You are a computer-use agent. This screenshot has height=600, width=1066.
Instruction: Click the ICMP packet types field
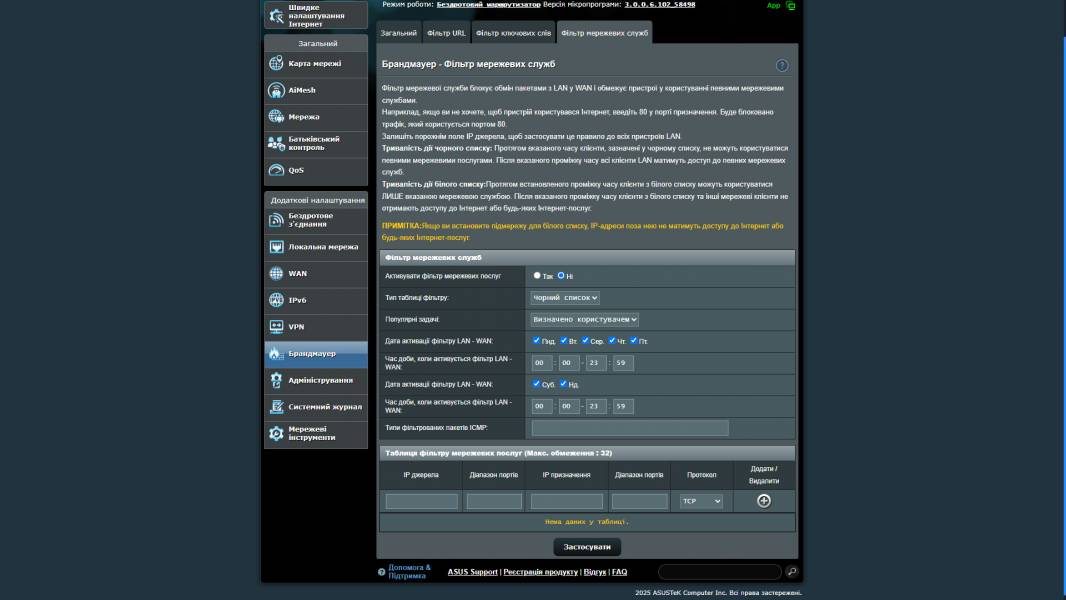click(630, 427)
